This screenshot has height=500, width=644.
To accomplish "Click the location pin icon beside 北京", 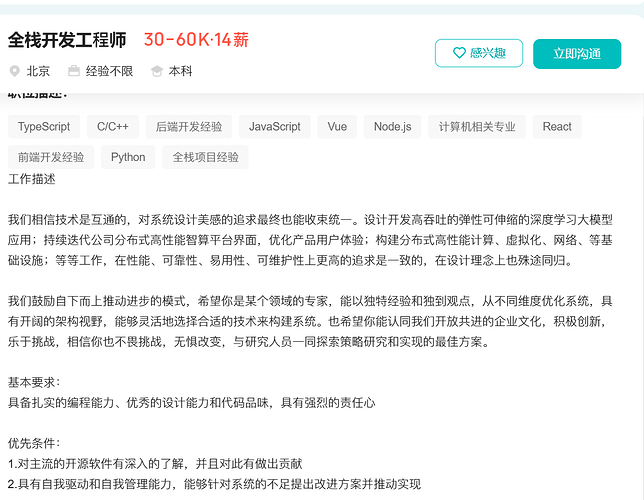I will coord(14,71).
